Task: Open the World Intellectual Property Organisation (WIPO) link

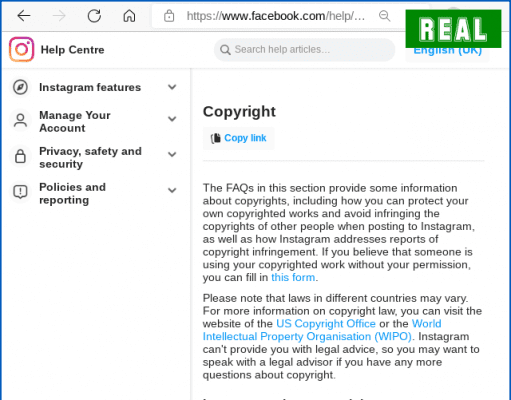Action: click(307, 336)
